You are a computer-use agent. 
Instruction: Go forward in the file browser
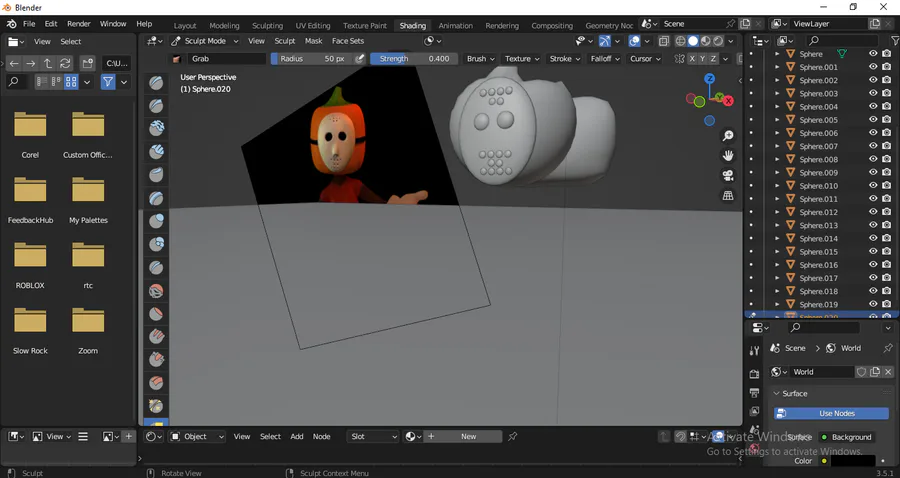(x=31, y=63)
